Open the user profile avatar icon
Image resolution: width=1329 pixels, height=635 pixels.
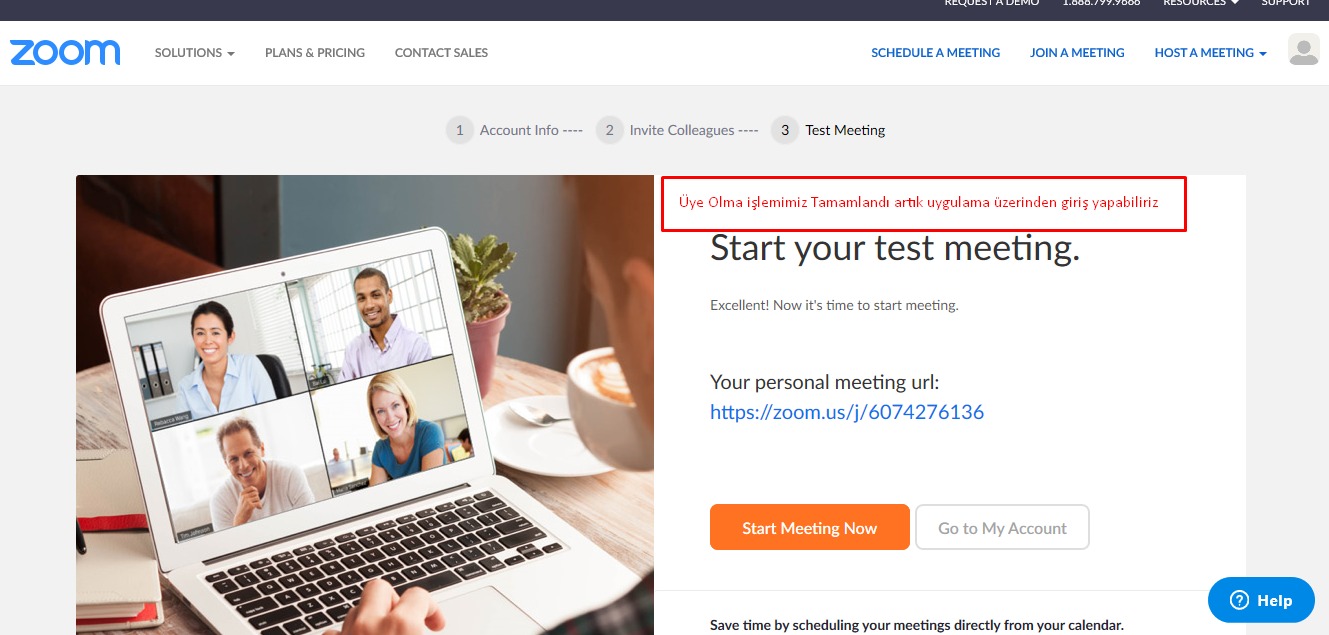(x=1304, y=50)
